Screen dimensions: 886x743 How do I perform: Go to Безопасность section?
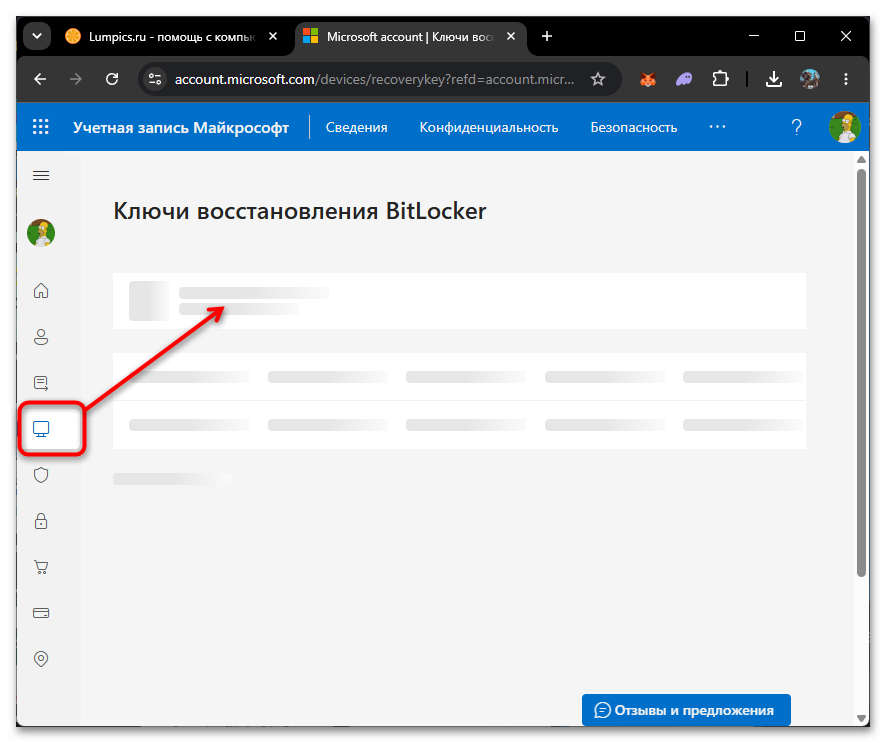pos(633,128)
